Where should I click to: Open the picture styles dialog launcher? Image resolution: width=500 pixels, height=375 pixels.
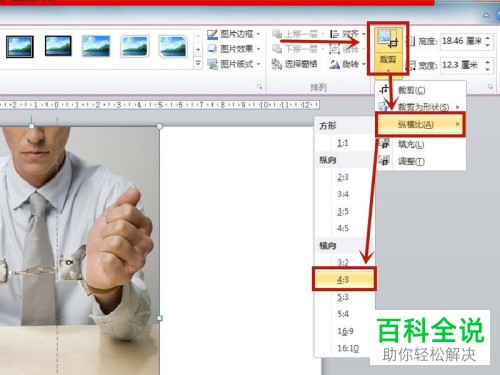point(259,87)
